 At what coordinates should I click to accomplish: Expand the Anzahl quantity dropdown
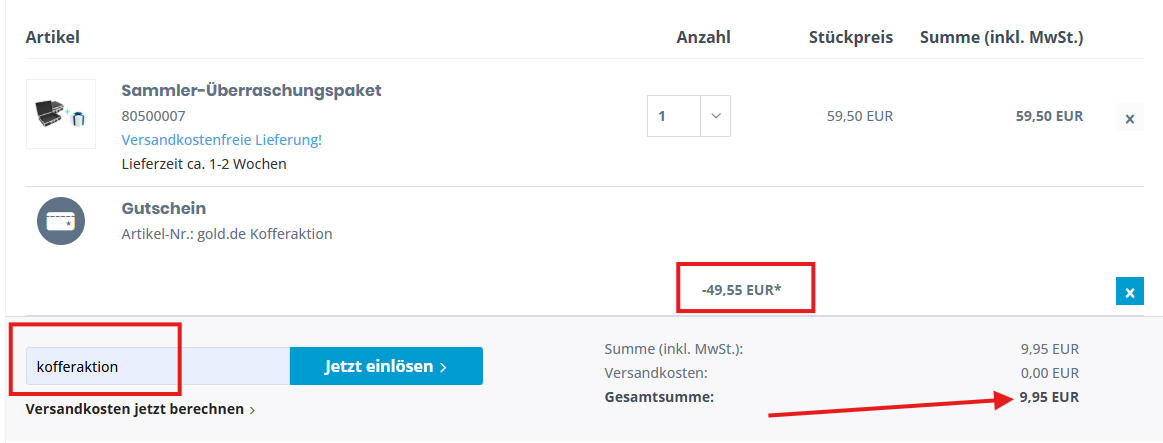tap(715, 116)
